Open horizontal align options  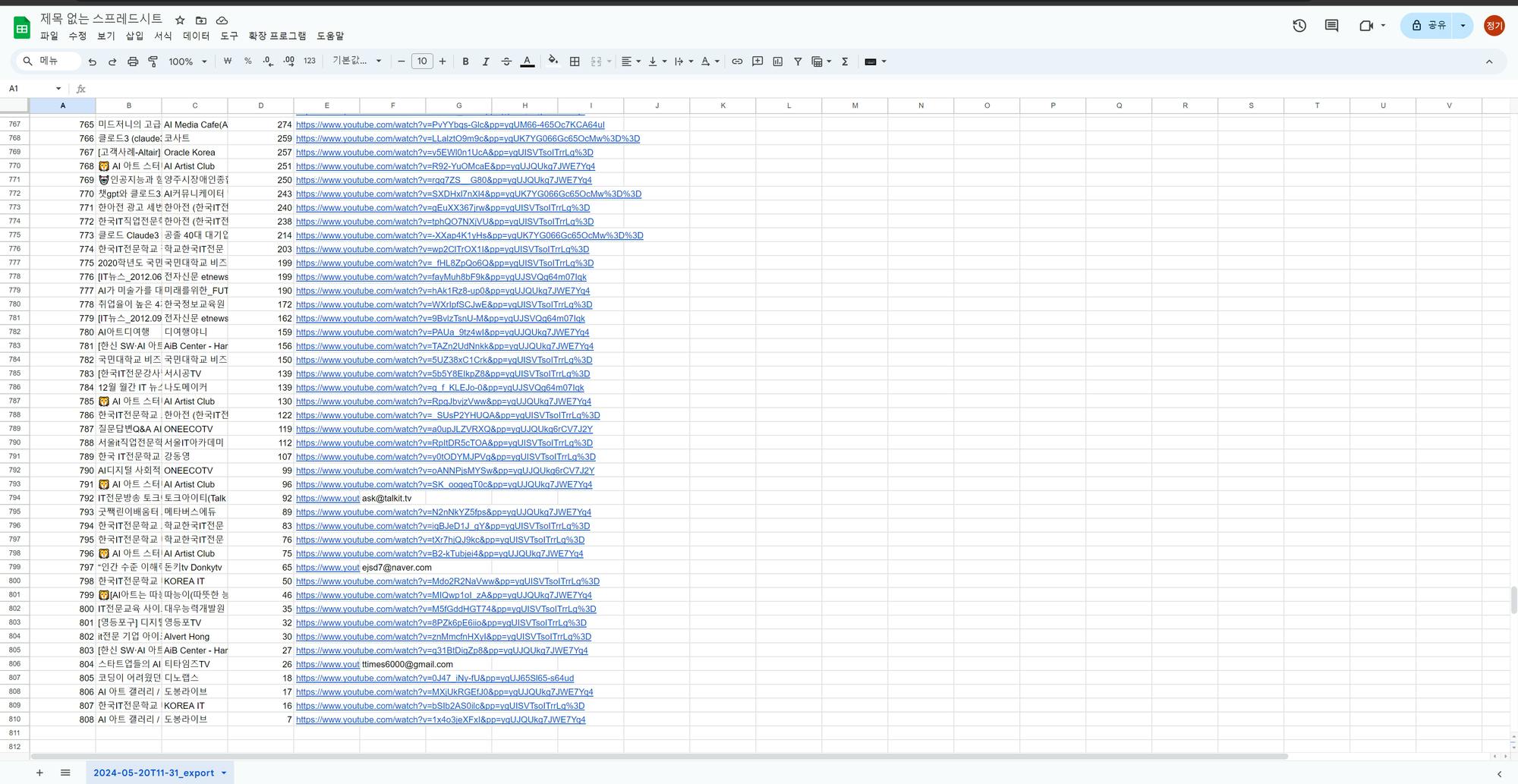[x=631, y=61]
